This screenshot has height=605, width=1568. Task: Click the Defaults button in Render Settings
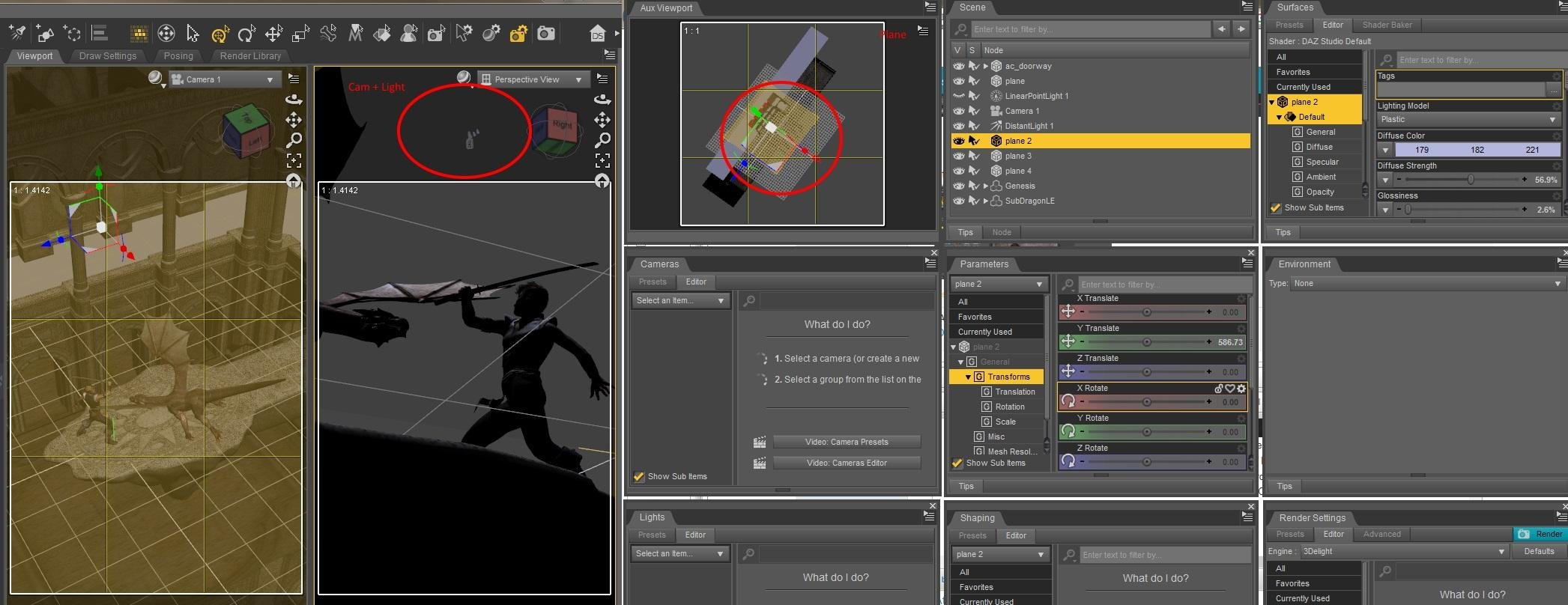click(x=1539, y=552)
